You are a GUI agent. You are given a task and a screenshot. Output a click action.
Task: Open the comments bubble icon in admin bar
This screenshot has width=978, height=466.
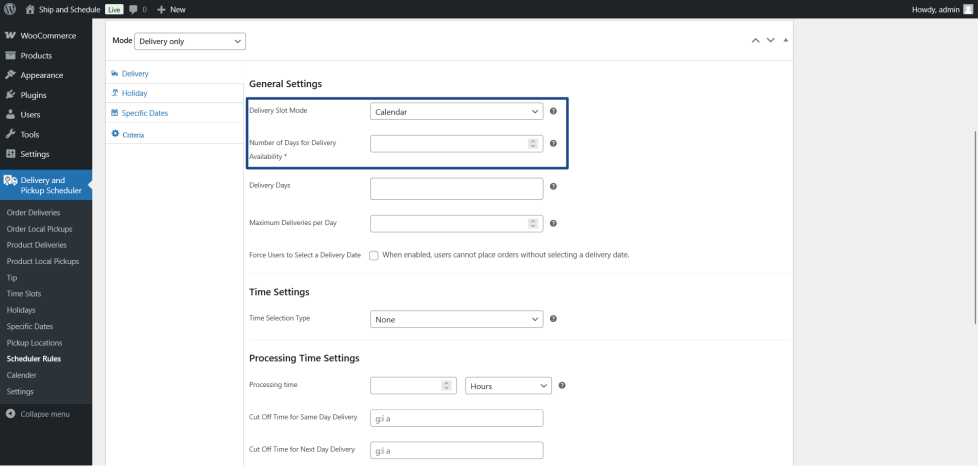click(x=133, y=9)
